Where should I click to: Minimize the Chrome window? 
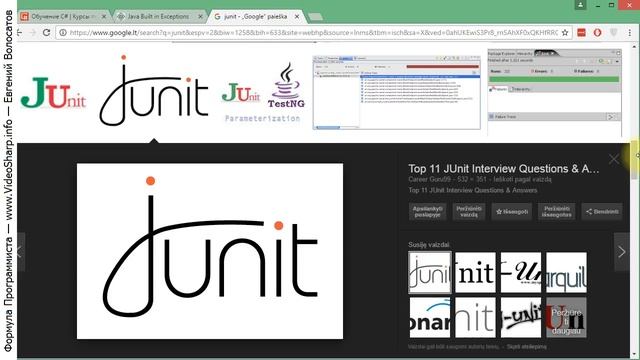[597, 5]
